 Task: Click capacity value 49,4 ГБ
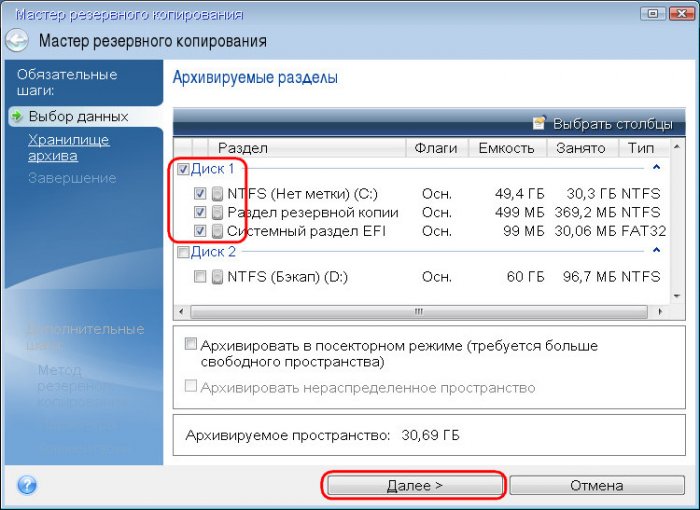tap(520, 194)
